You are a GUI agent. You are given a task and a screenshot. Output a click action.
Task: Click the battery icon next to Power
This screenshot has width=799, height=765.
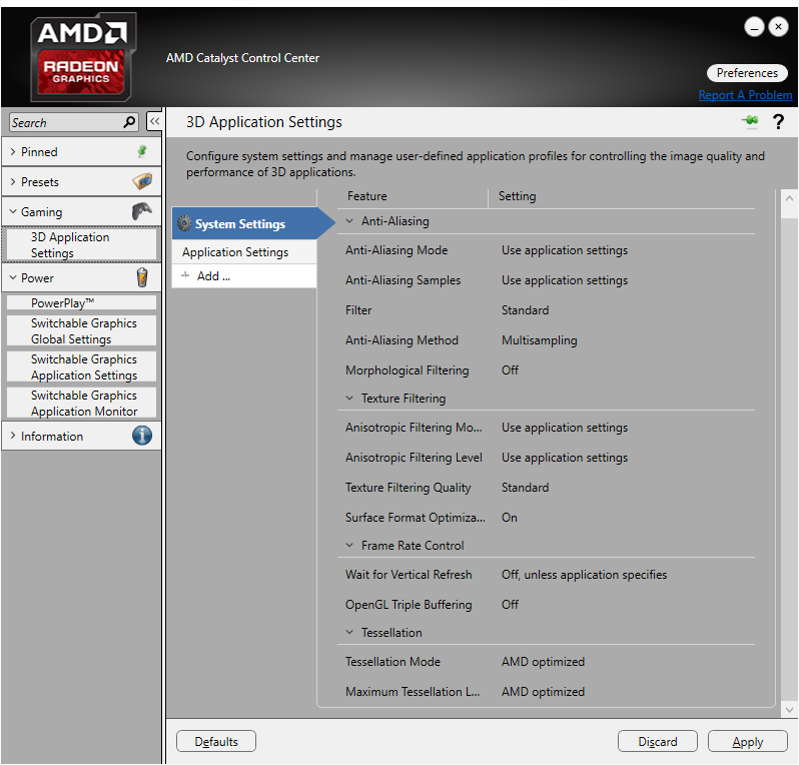(142, 277)
